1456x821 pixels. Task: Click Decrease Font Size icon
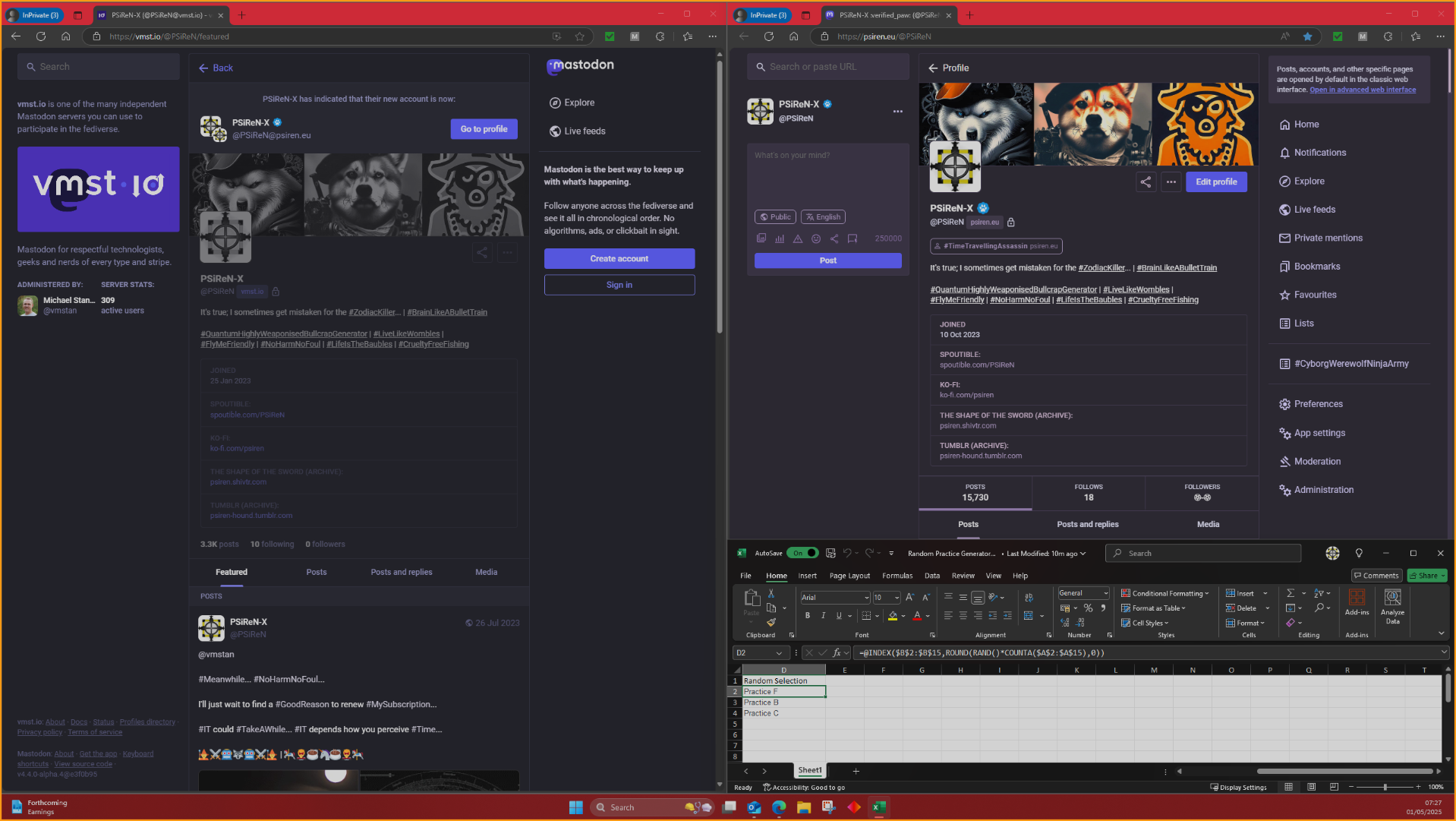point(925,598)
